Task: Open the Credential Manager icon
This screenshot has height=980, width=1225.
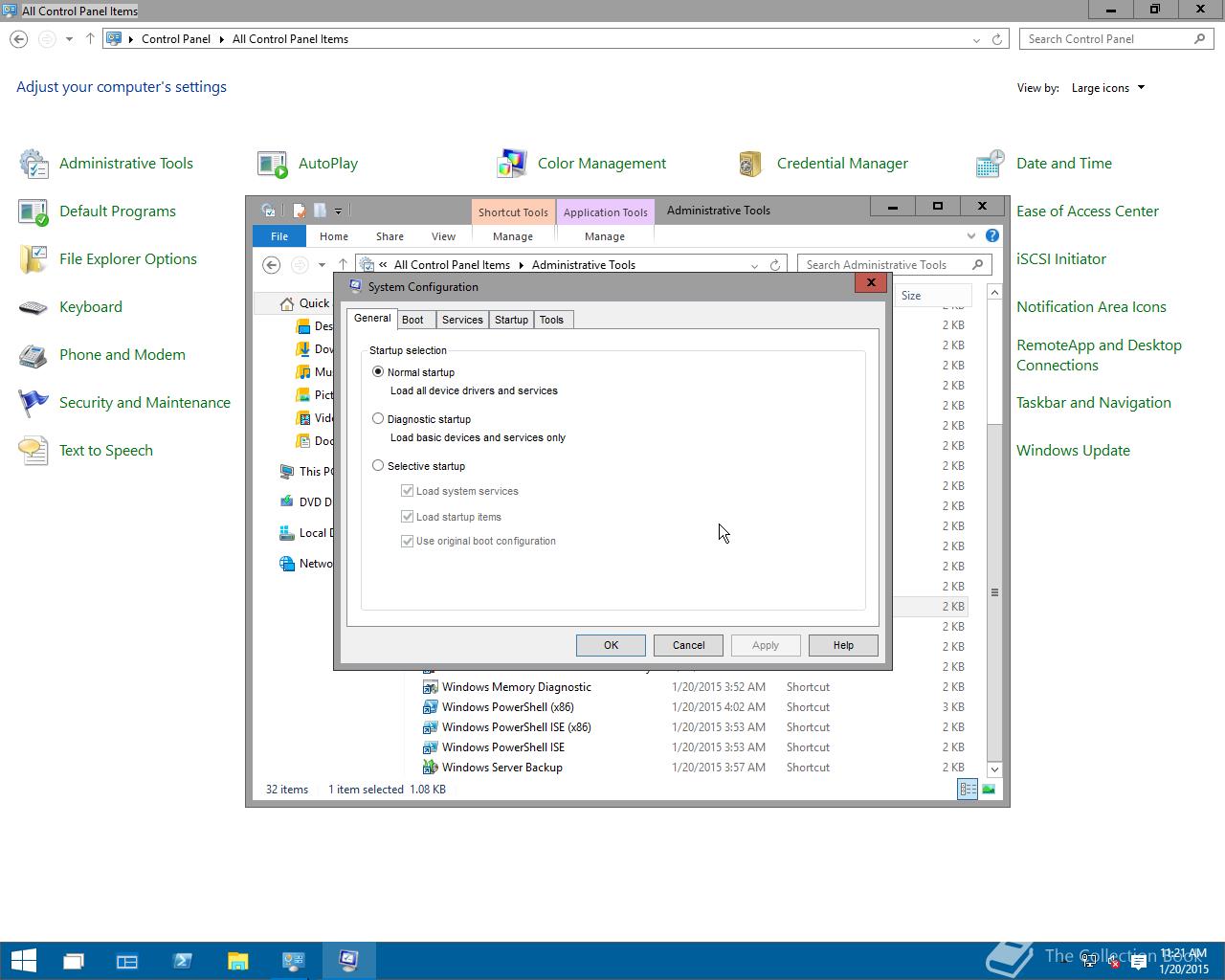Action: pos(751,164)
